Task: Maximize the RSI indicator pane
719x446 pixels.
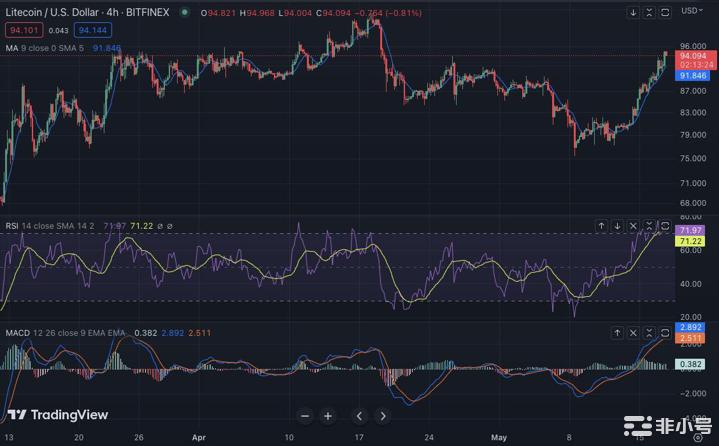Action: 665,227
